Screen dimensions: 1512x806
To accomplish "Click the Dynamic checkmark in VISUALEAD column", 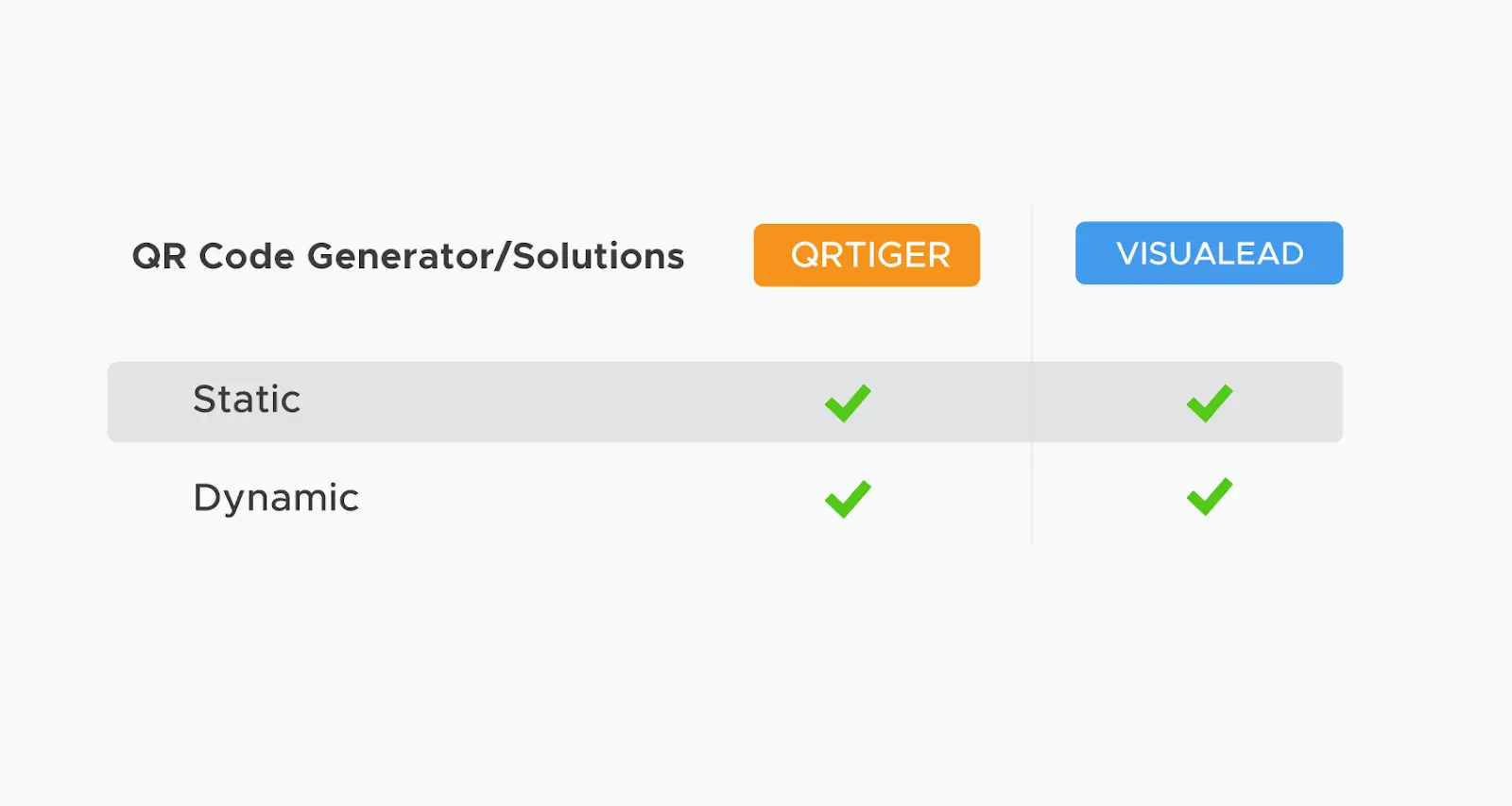I will pyautogui.click(x=1210, y=497).
